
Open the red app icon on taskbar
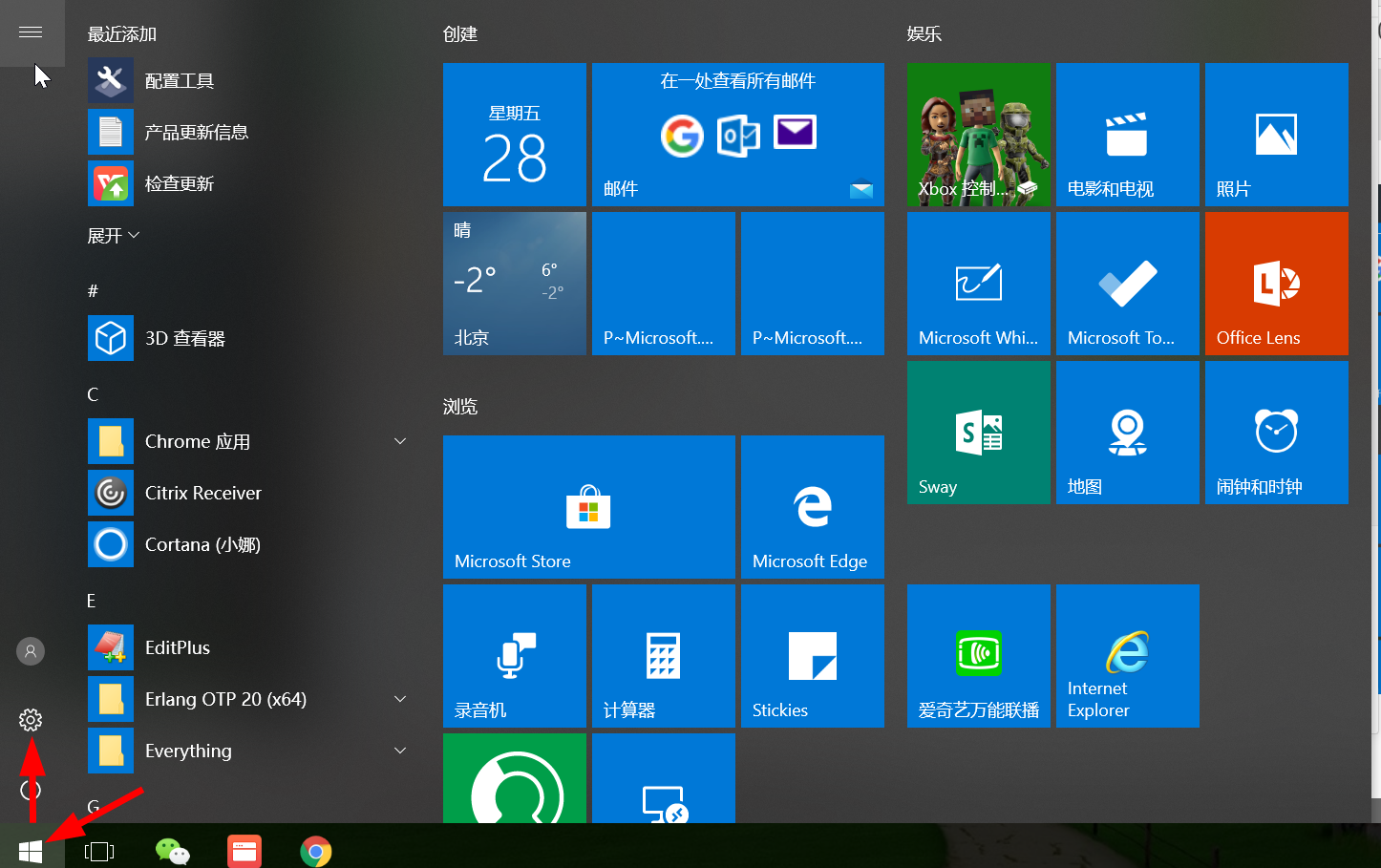pyautogui.click(x=244, y=851)
